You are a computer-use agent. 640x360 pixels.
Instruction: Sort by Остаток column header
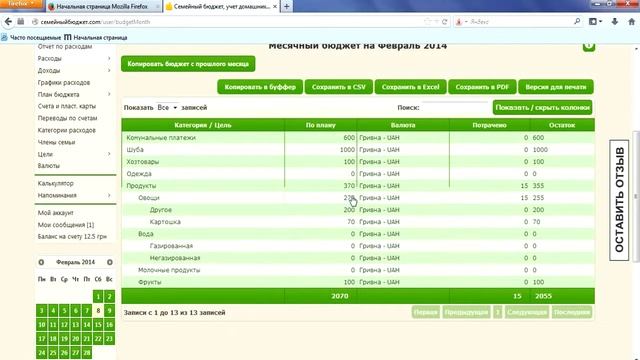click(562, 125)
